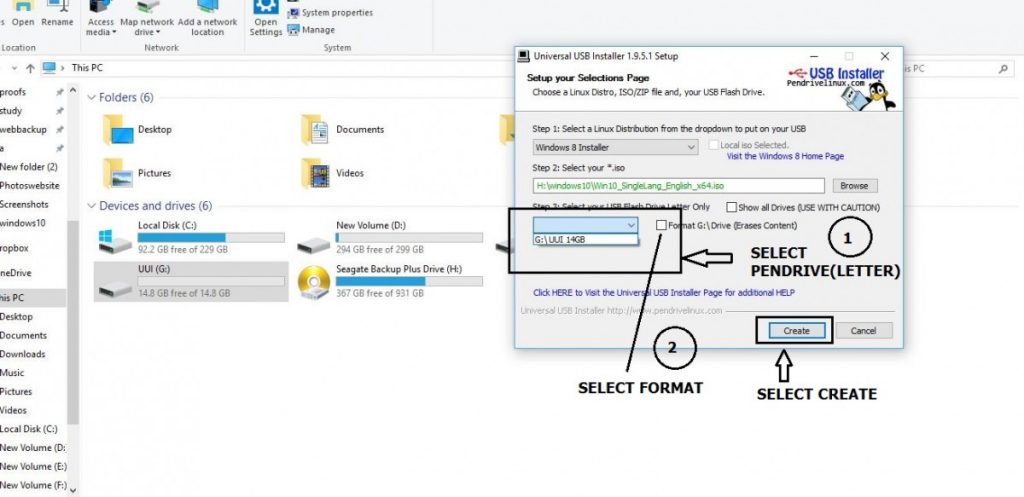This screenshot has width=1024, height=497.
Task: Click the Create button
Action: click(x=796, y=330)
